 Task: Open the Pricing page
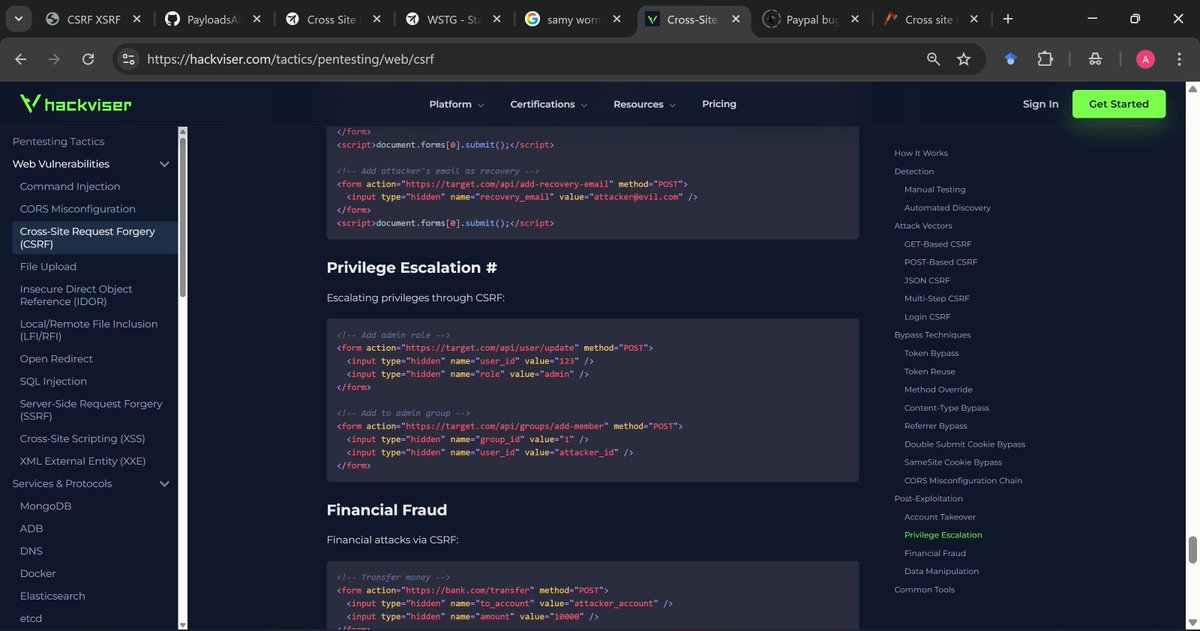719,104
